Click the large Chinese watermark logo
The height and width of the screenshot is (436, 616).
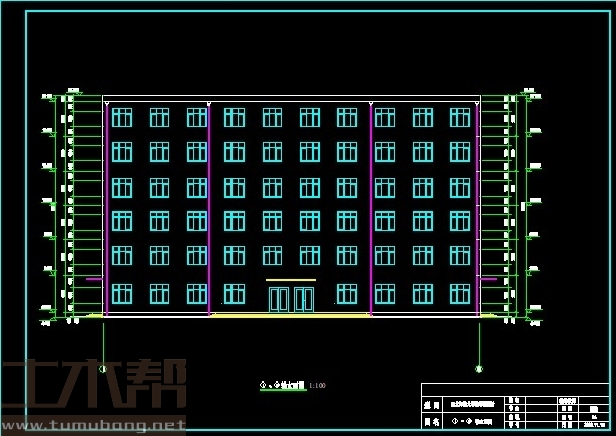tap(93, 387)
